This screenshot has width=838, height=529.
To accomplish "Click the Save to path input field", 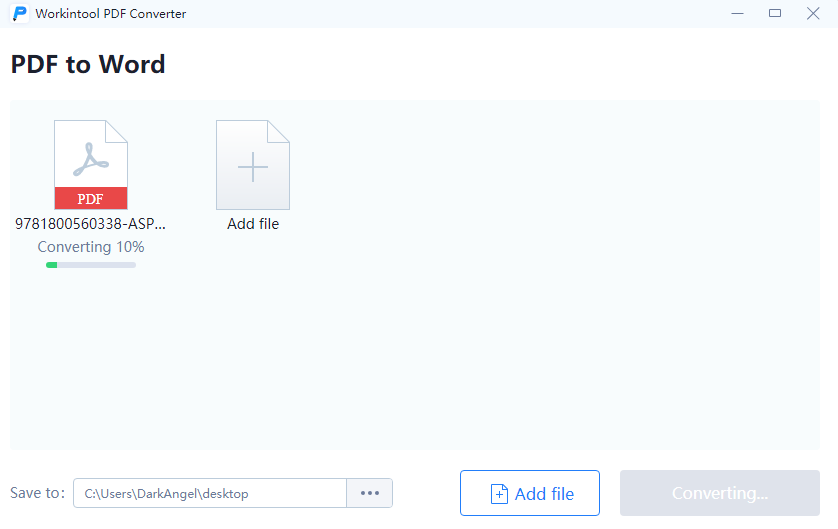I will [x=210, y=493].
